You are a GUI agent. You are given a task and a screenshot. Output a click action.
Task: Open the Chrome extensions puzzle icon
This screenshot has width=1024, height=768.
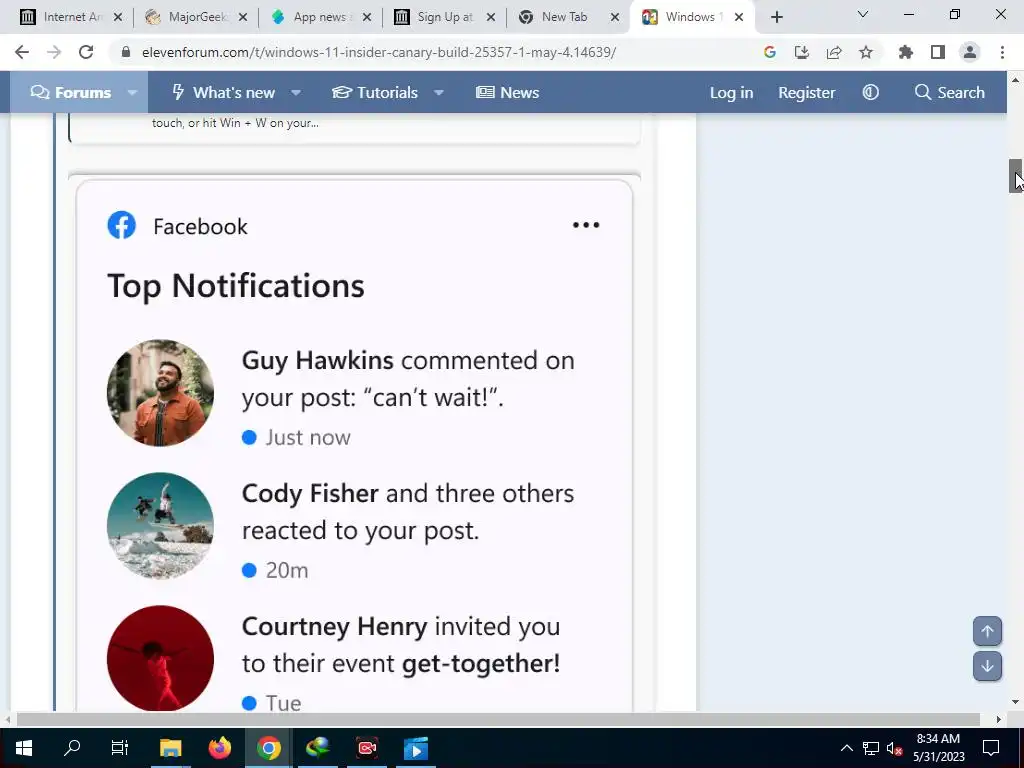click(x=906, y=52)
